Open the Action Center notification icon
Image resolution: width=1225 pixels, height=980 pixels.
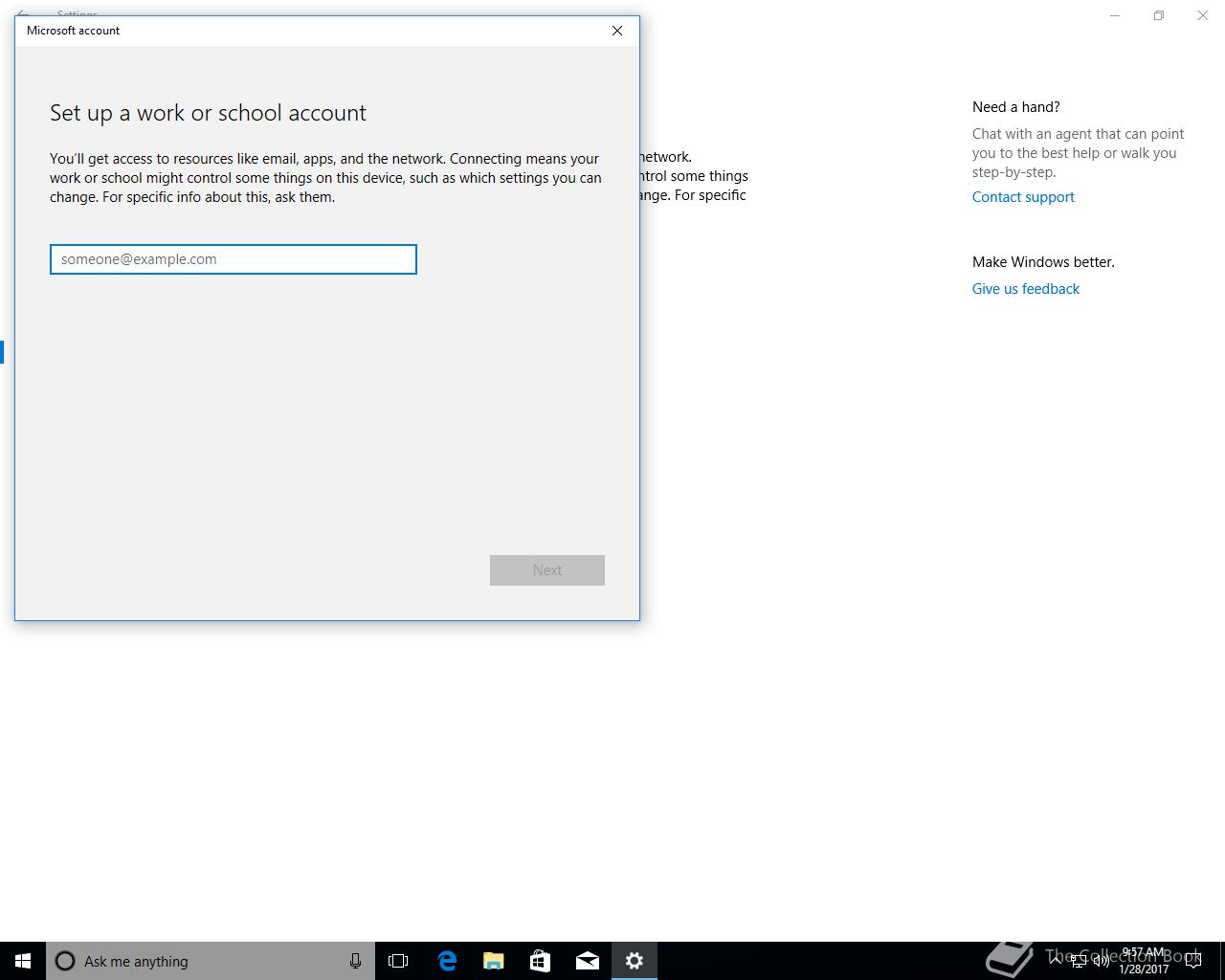[x=1193, y=961]
